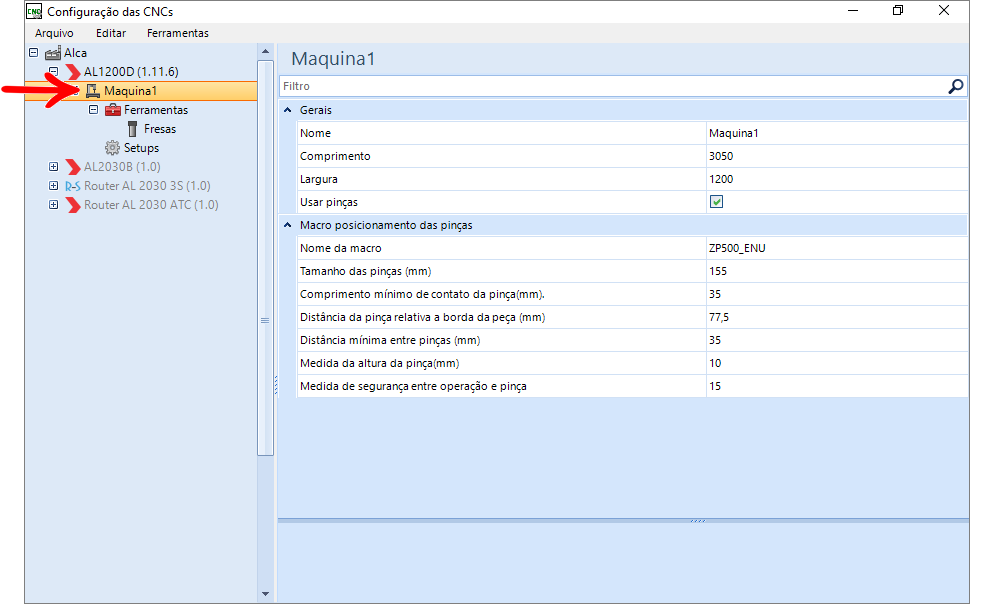Click the Router AL 2030 3S icon
This screenshot has height=609, width=981.
pos(73,186)
